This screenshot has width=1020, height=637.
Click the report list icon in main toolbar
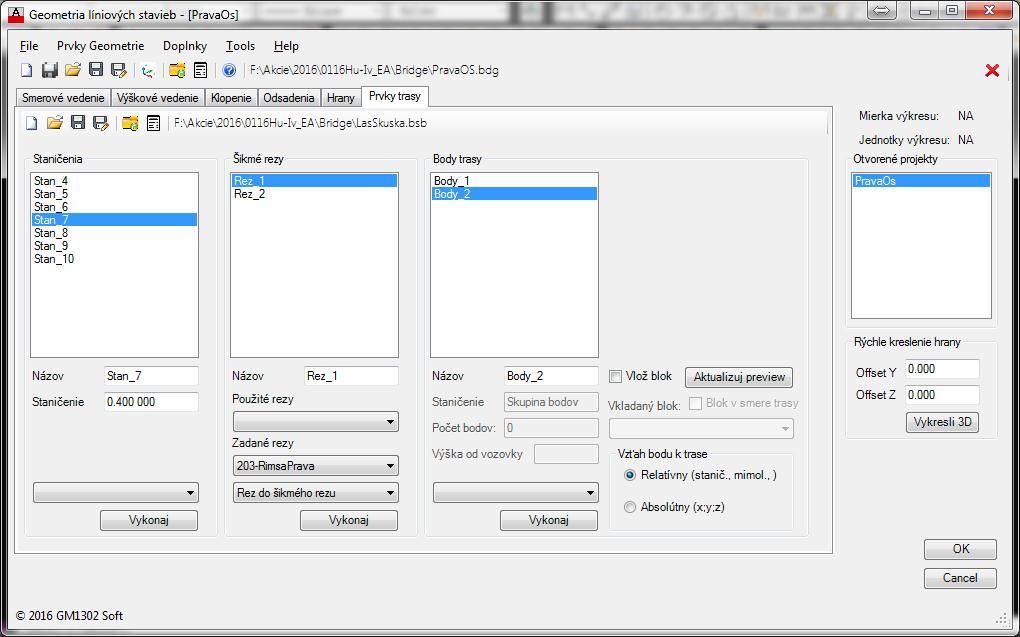pos(201,70)
